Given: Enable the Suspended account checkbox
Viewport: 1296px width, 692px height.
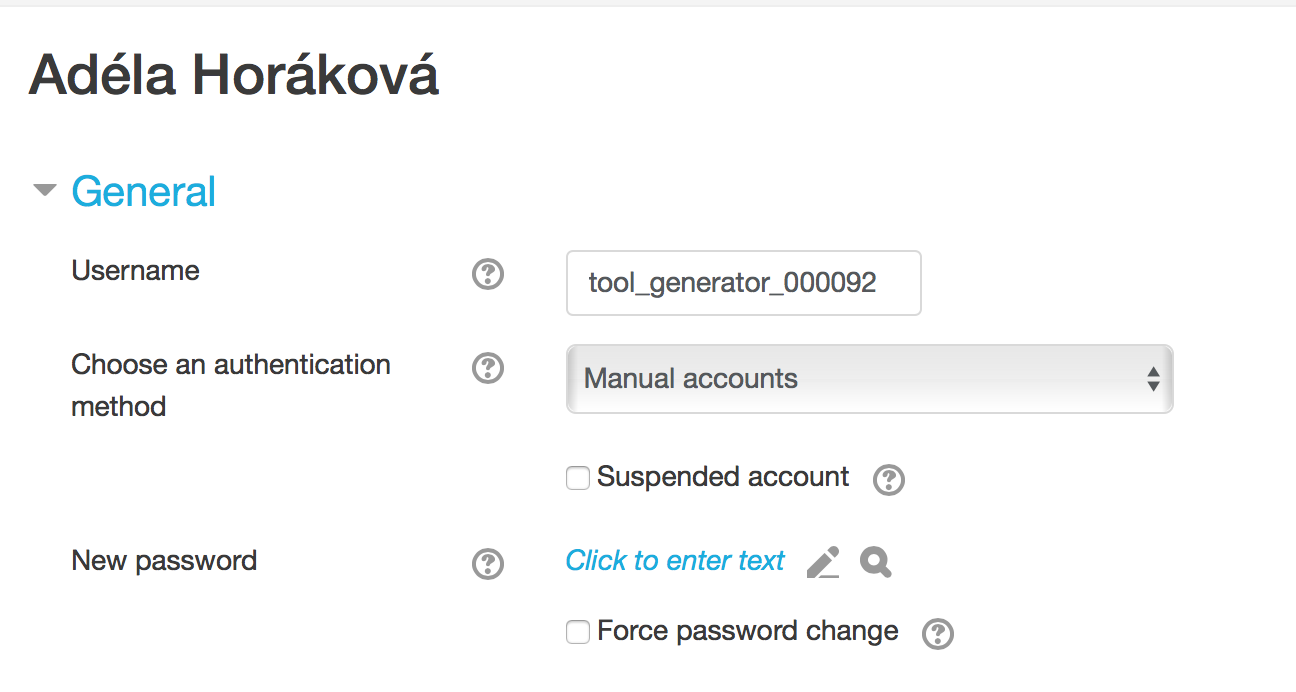Looking at the screenshot, I should coord(578,478).
